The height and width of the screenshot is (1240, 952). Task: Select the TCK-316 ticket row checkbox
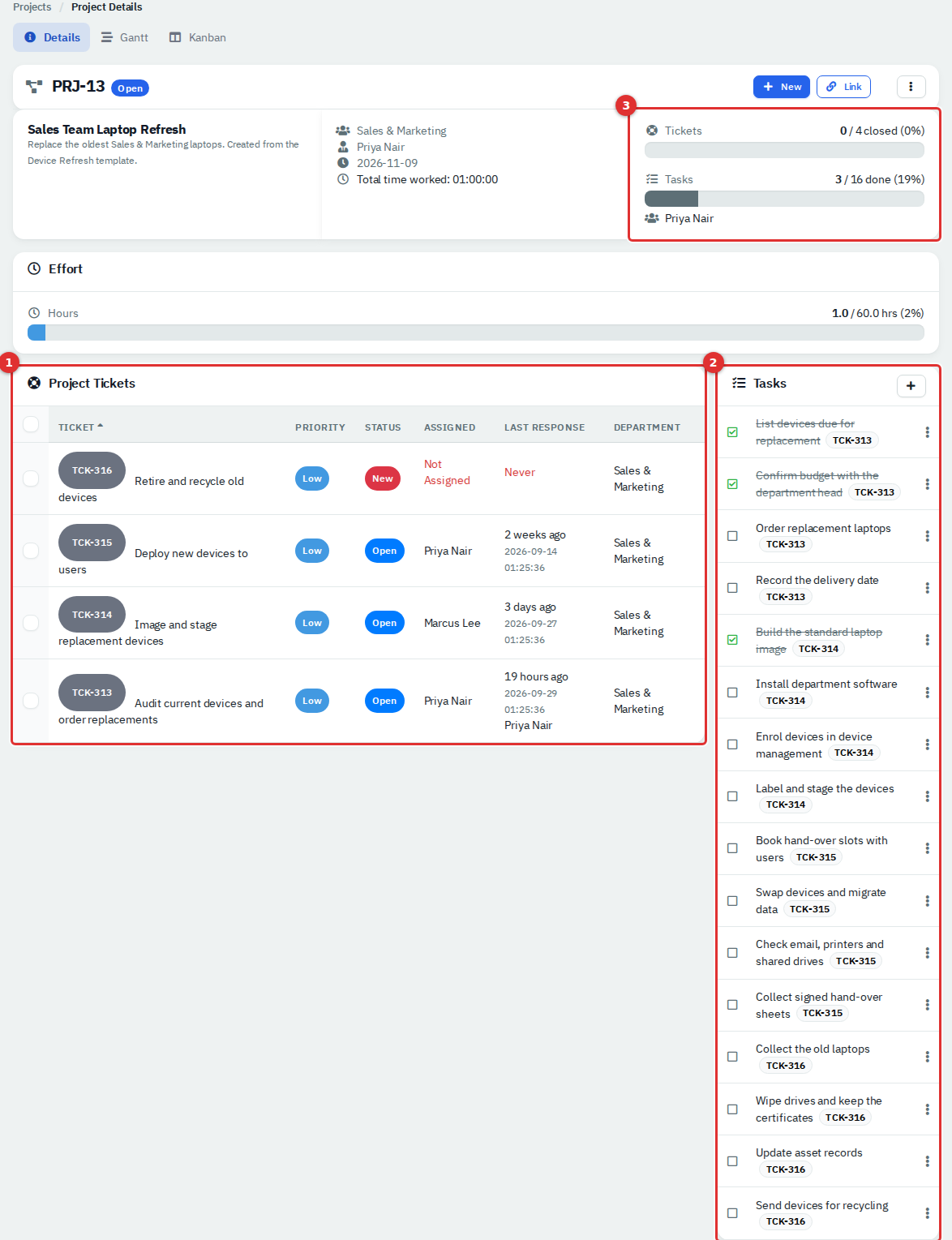point(31,478)
